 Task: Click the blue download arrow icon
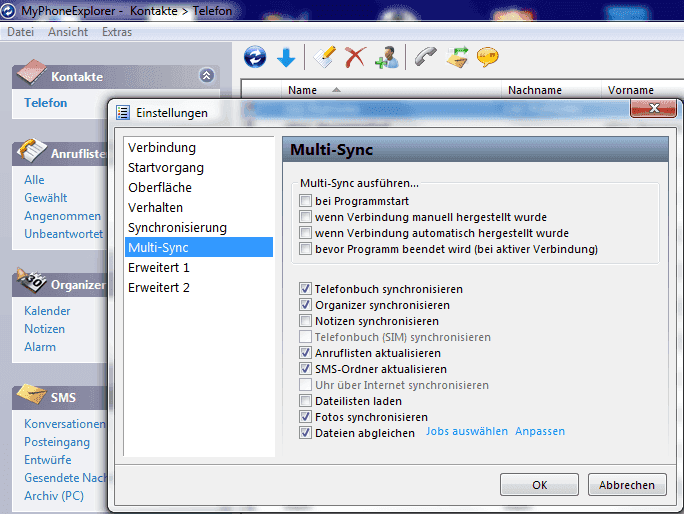pyautogui.click(x=286, y=58)
